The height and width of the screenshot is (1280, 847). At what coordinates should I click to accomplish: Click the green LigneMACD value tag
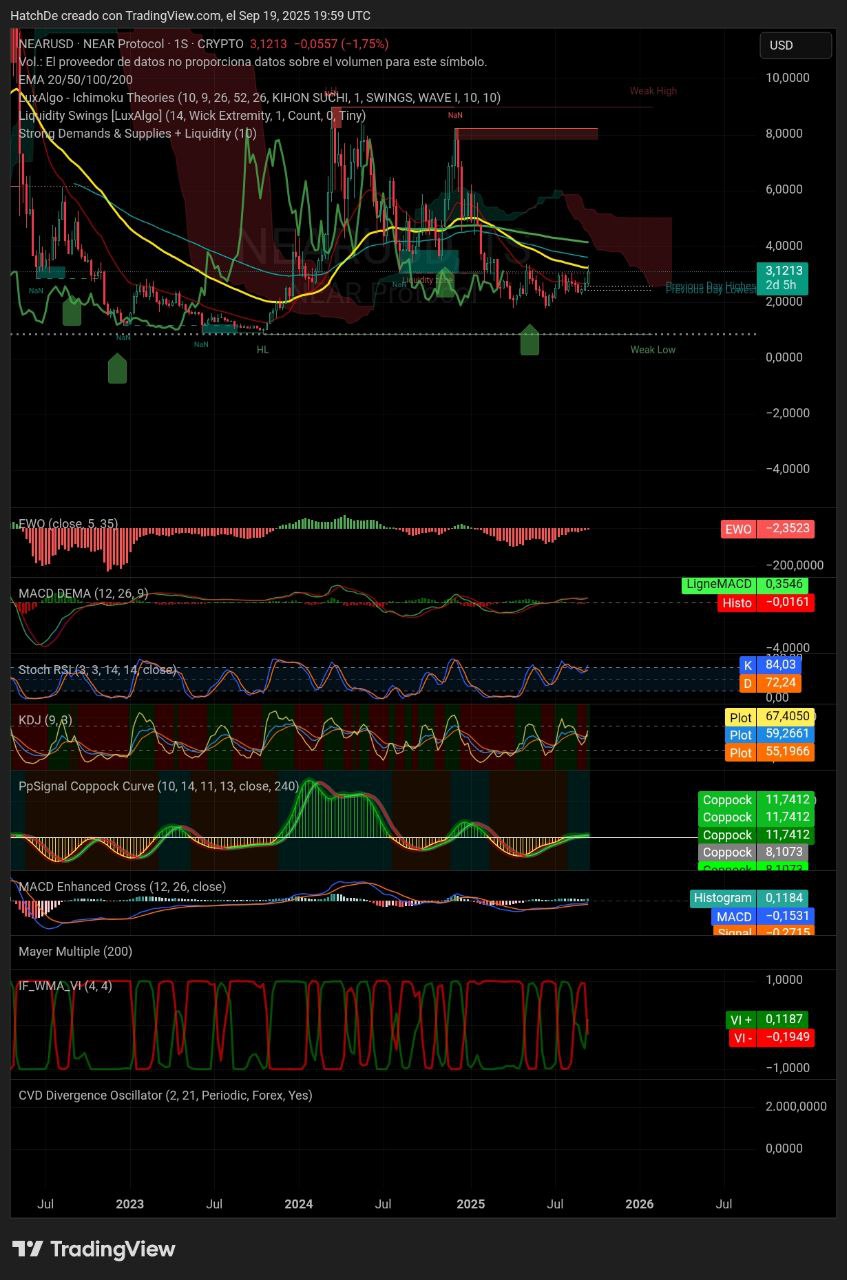[x=745, y=584]
